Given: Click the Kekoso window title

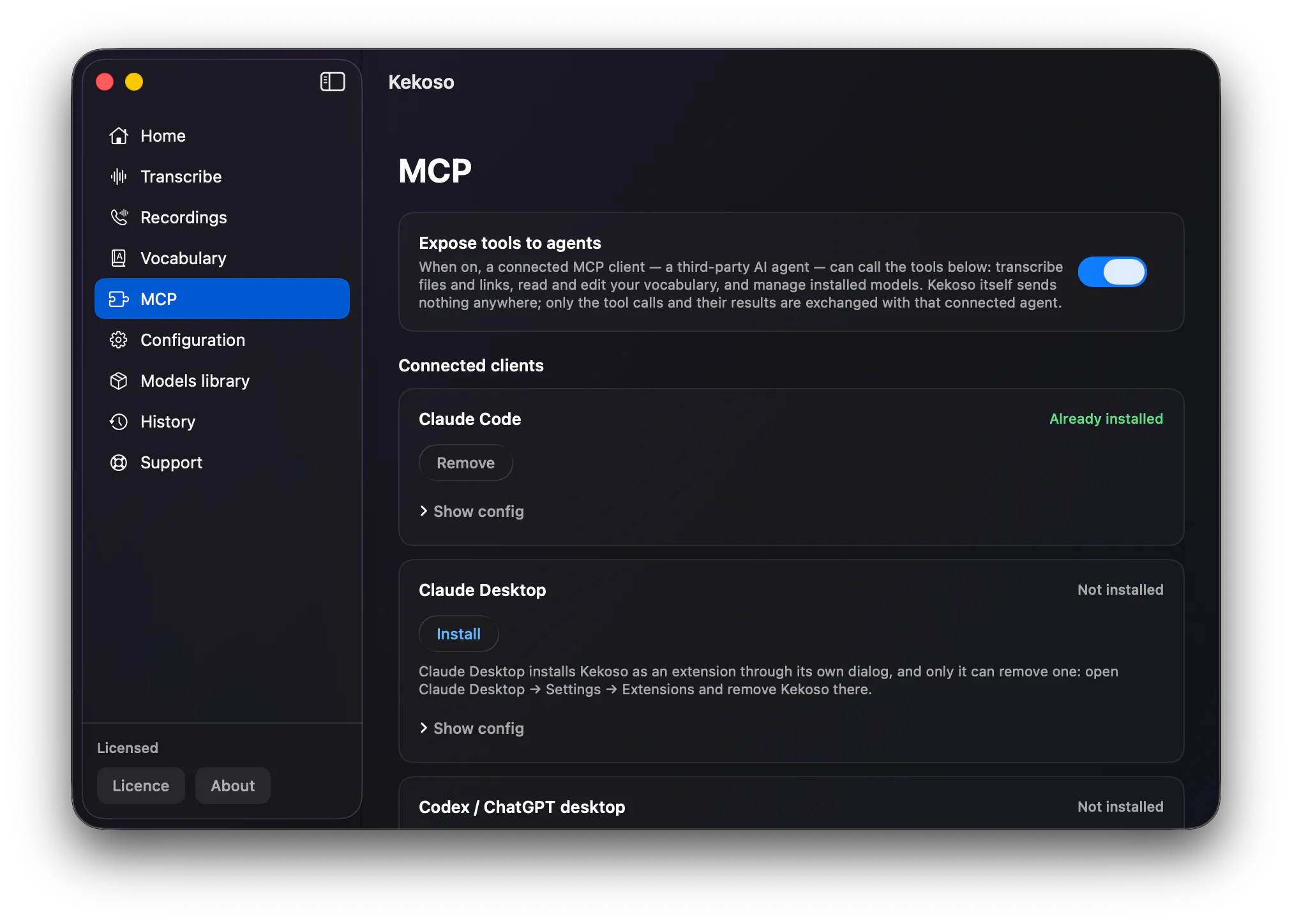Looking at the screenshot, I should [421, 82].
